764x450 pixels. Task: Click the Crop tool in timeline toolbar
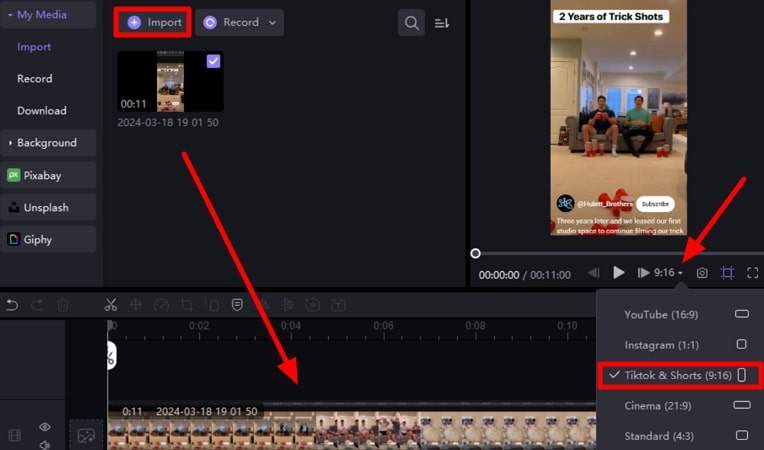(187, 305)
